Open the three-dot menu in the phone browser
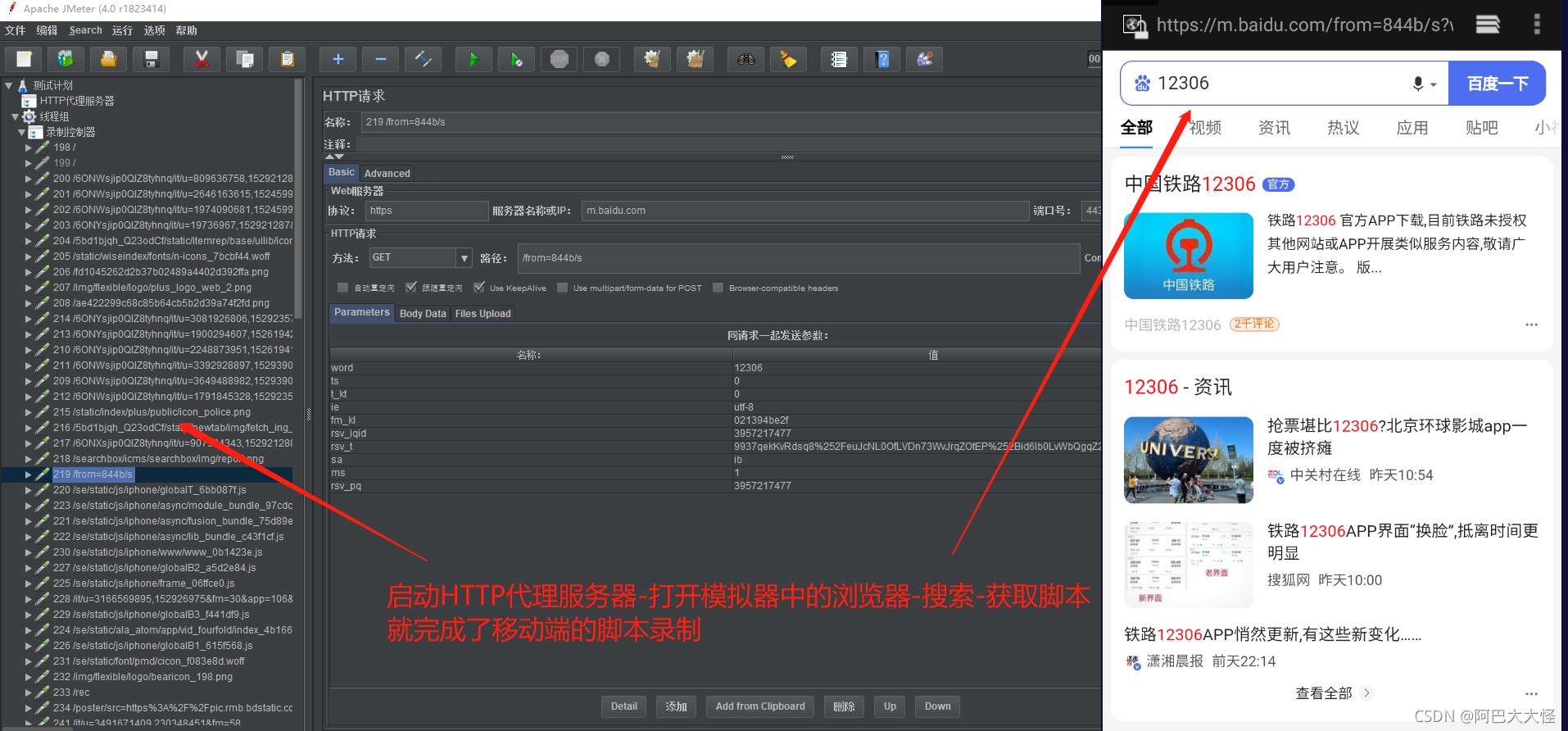The height and width of the screenshot is (731, 1568). pyautogui.click(x=1537, y=25)
